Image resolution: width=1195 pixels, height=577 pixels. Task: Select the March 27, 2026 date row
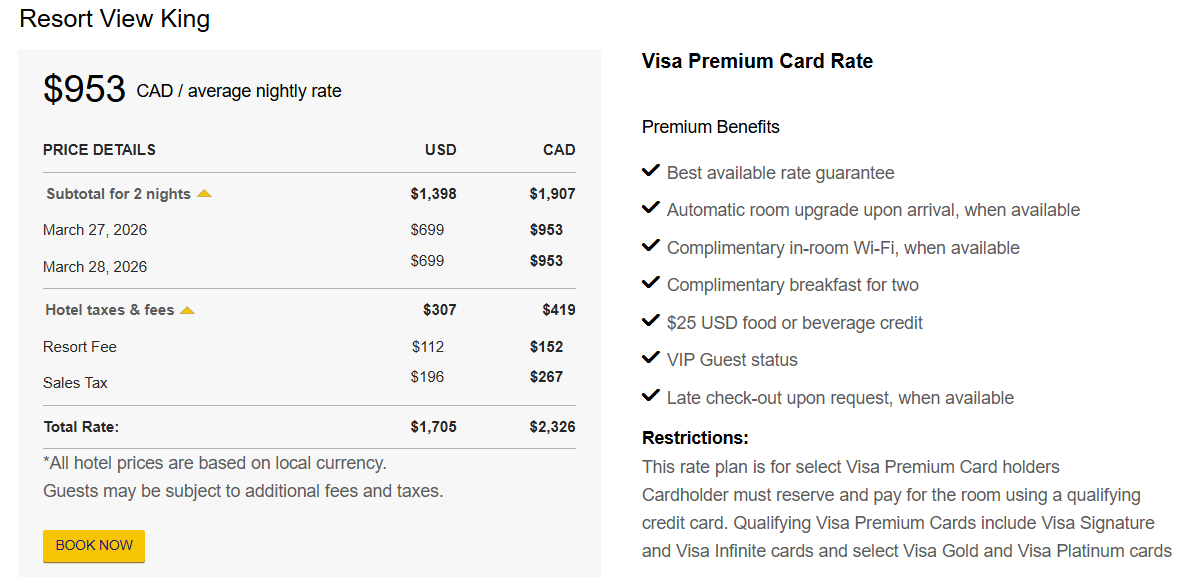tap(96, 230)
